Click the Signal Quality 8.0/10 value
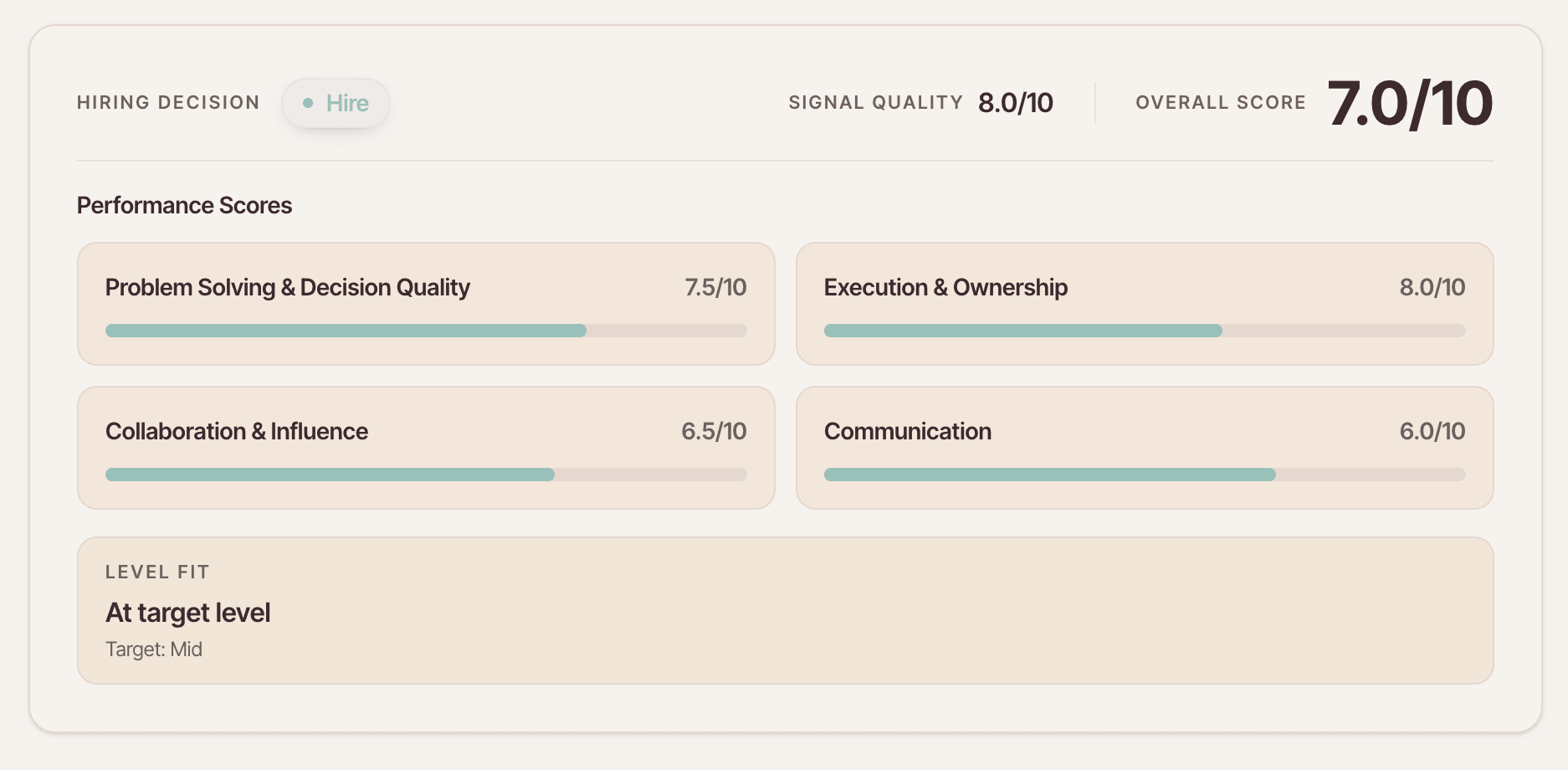 pos(1016,101)
